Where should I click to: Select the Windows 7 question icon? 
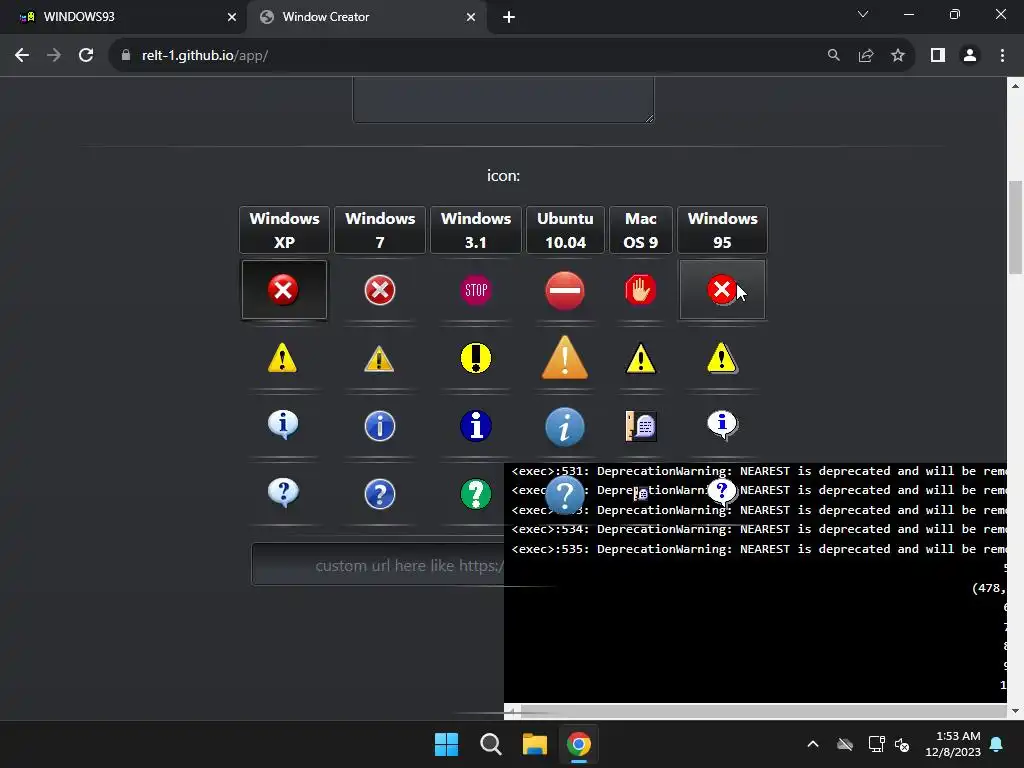tap(379, 494)
